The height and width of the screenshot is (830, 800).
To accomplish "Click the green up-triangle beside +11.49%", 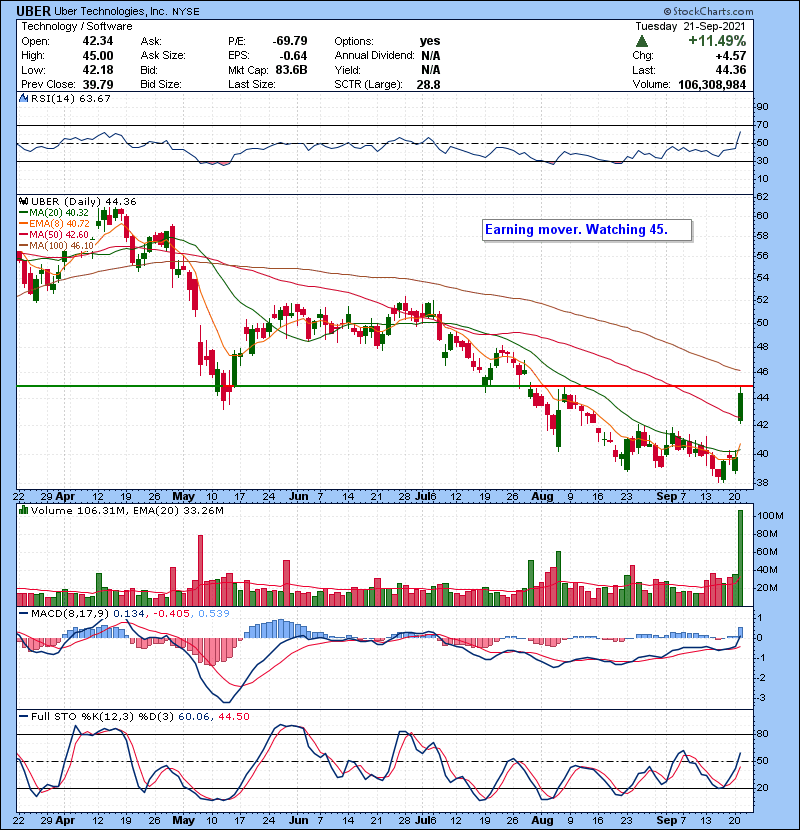I will (x=641, y=41).
